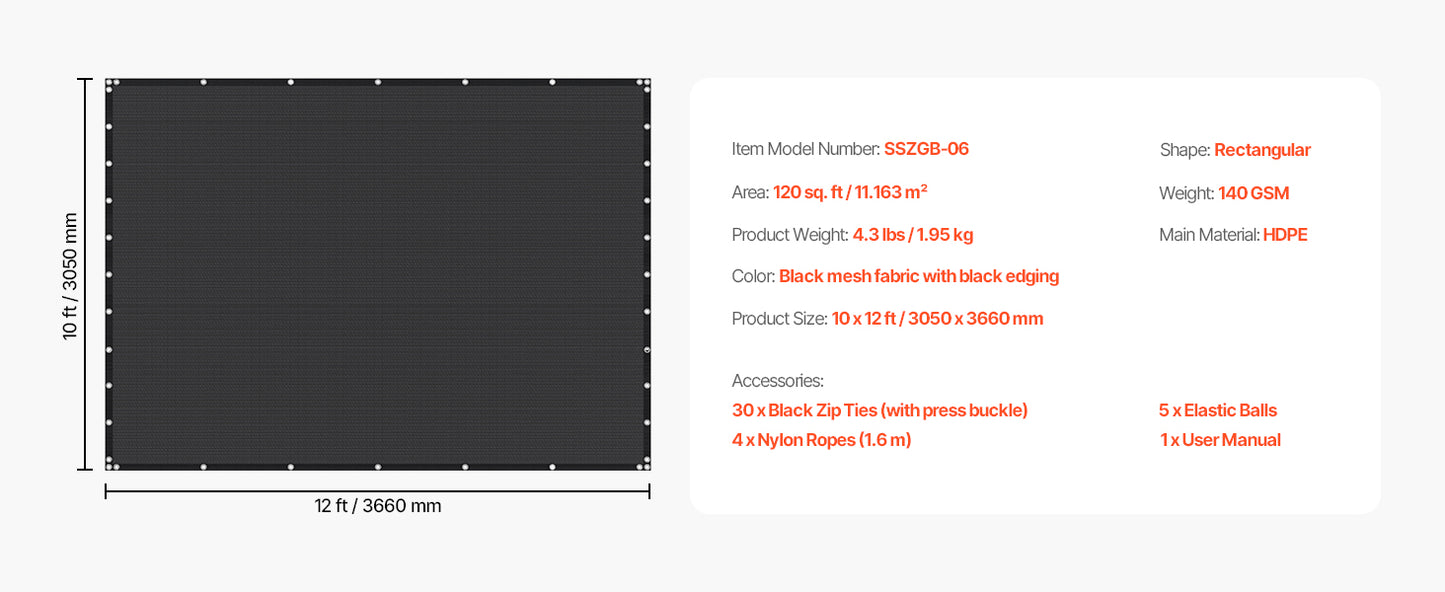
Task: Select "Black mesh fabric with black edging" text
Action: click(x=918, y=276)
